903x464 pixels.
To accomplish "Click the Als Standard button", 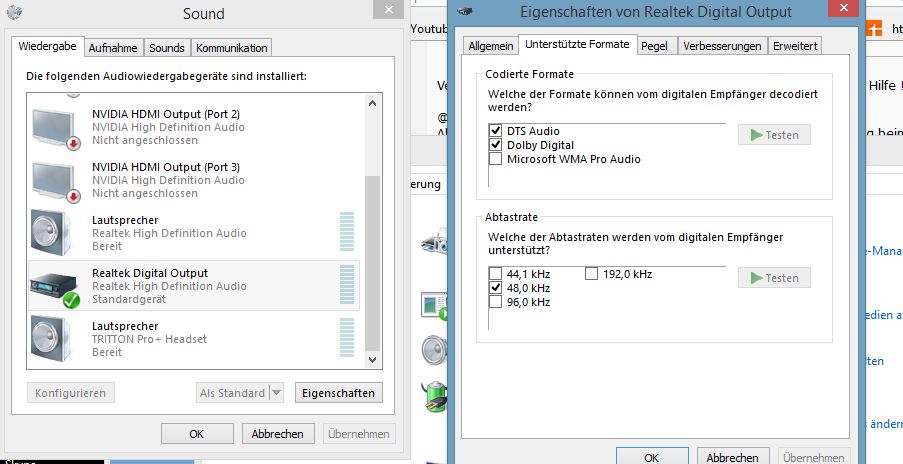I will coord(233,393).
